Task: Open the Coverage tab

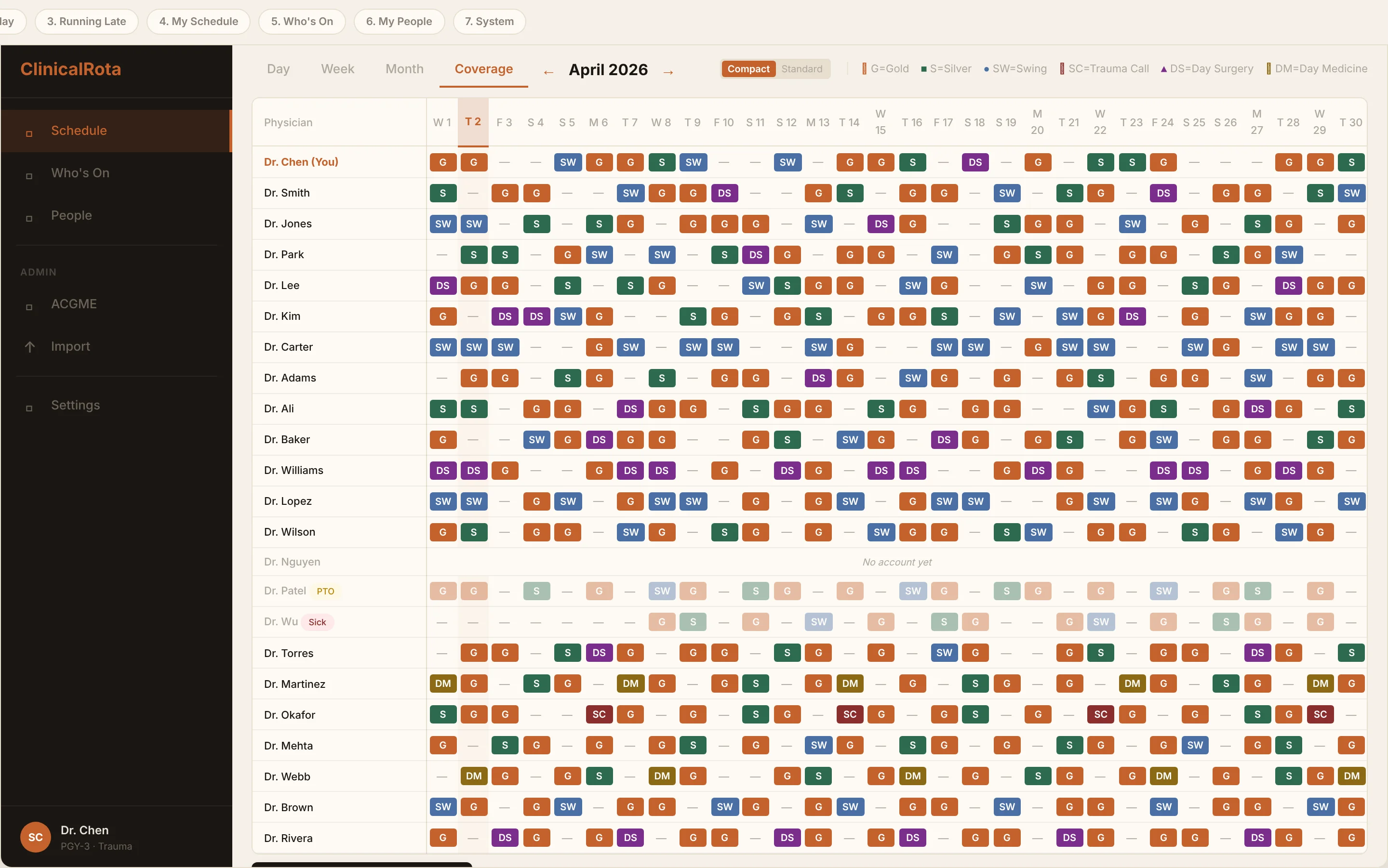Action: [483, 69]
